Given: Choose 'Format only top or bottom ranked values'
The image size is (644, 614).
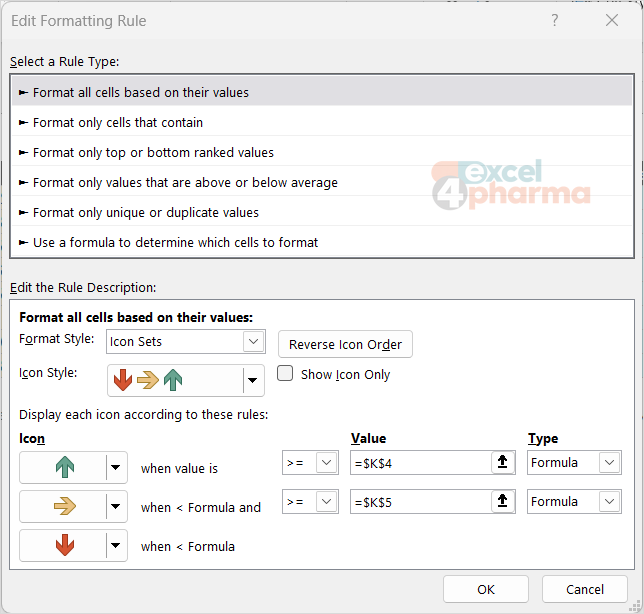Looking at the screenshot, I should click(x=322, y=152).
